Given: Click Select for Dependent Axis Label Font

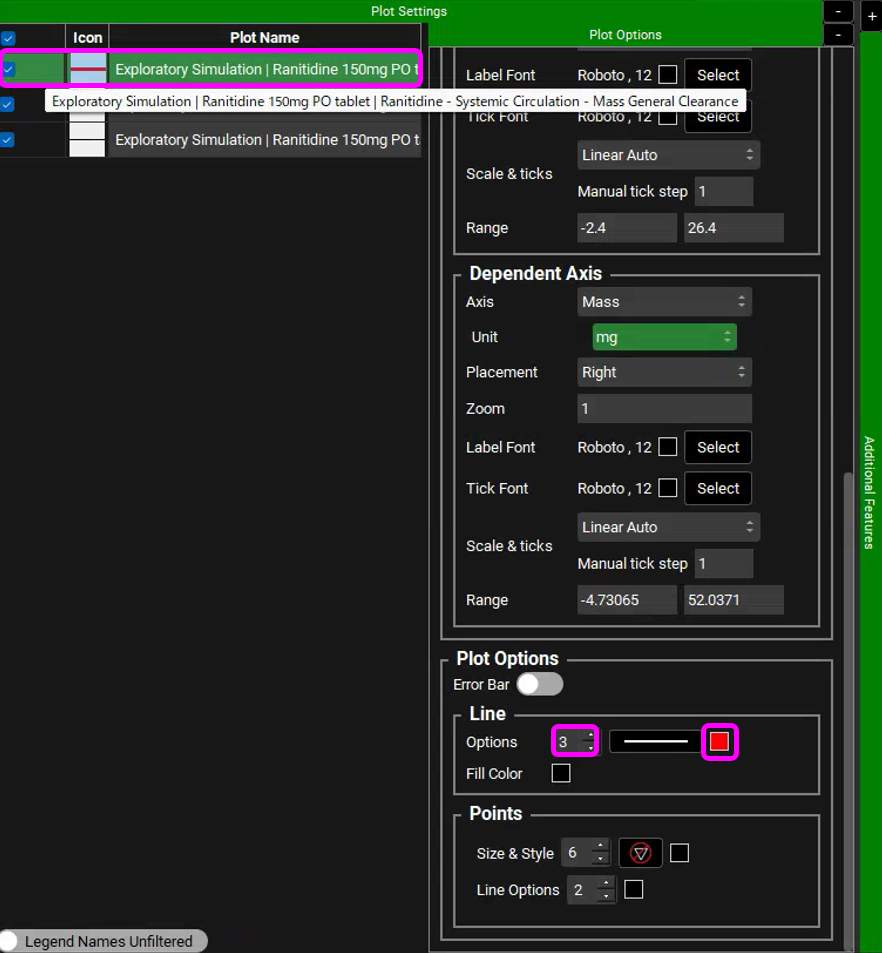Looking at the screenshot, I should [x=718, y=447].
